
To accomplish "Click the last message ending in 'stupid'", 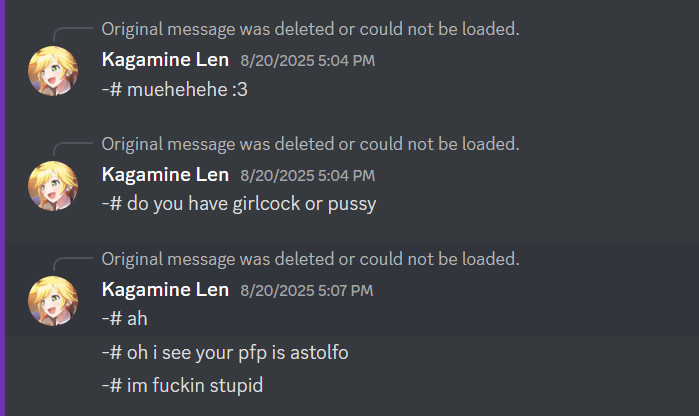I will point(182,385).
